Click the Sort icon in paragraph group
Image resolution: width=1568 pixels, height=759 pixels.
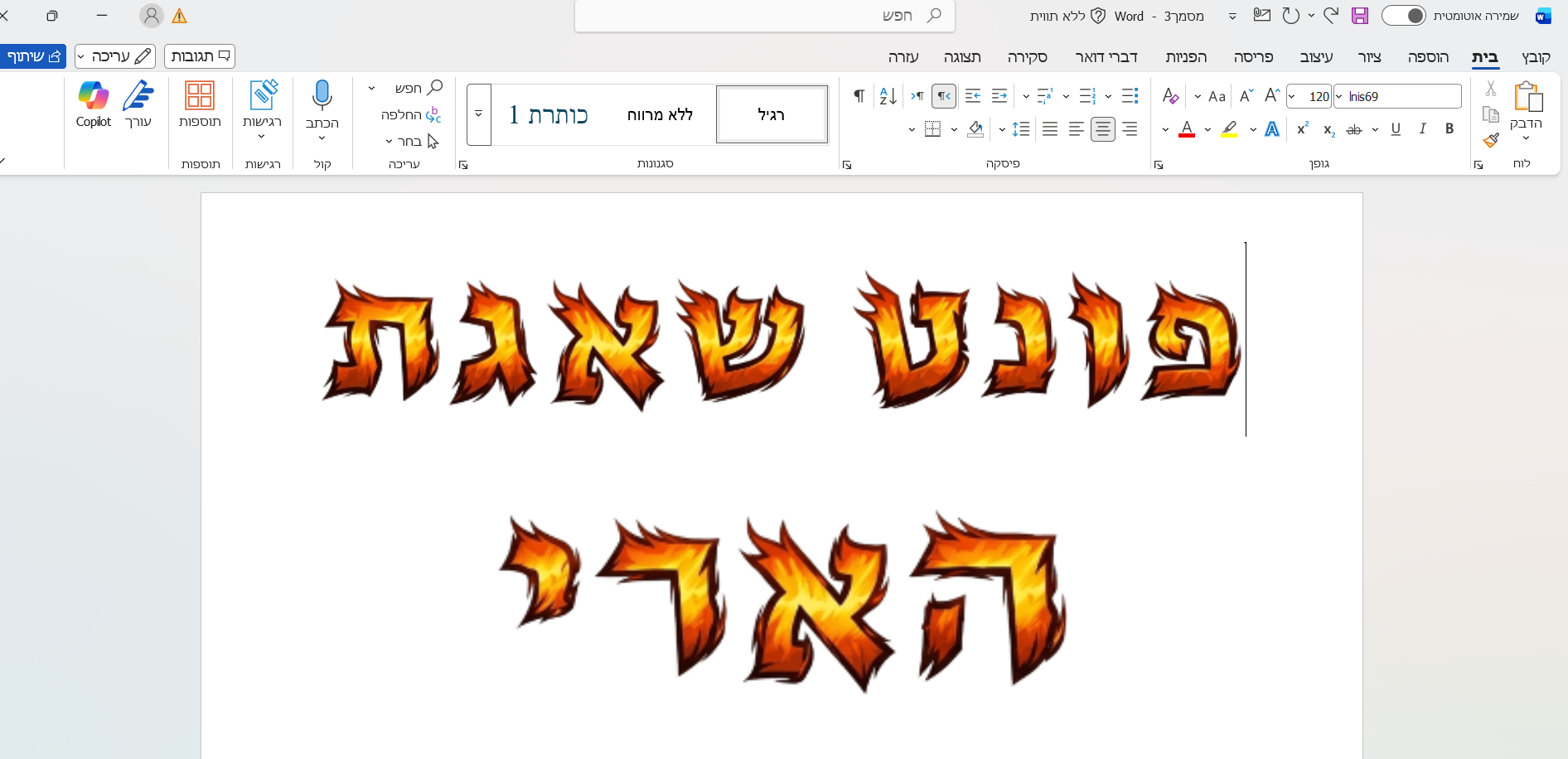click(887, 95)
